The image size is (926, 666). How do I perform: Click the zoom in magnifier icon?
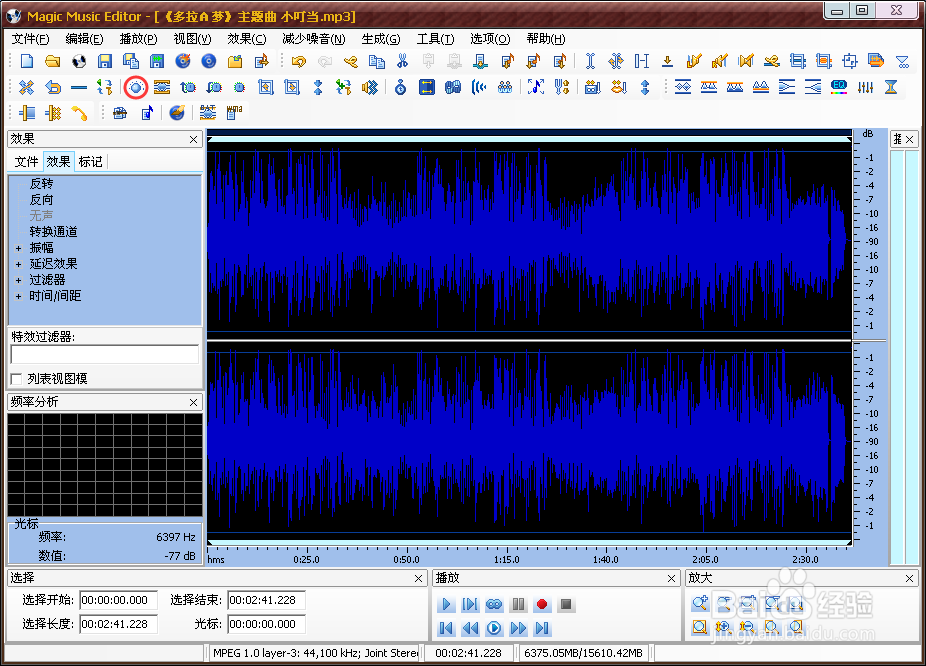[700, 603]
